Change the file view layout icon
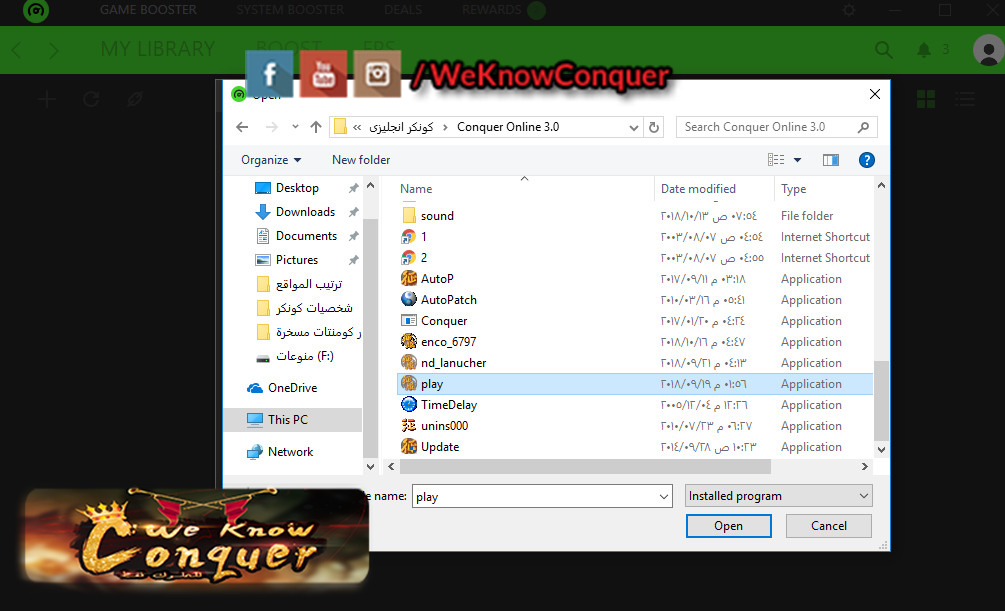This screenshot has width=1005, height=611. pos(776,160)
